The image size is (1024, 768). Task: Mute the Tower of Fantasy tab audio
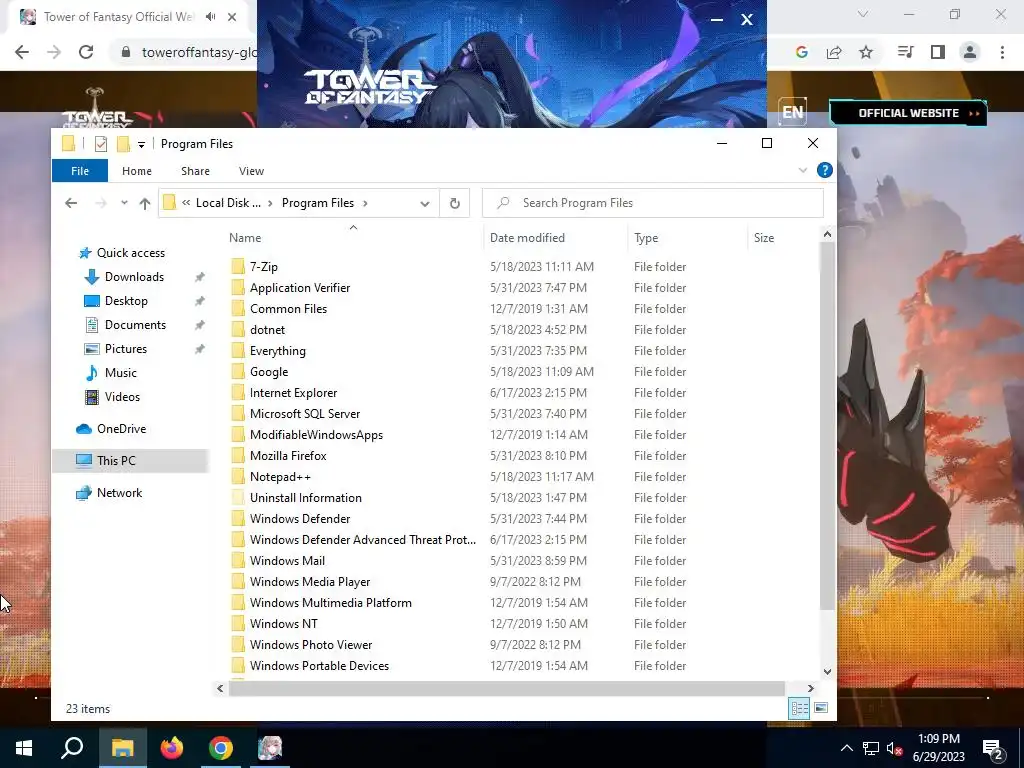point(210,17)
